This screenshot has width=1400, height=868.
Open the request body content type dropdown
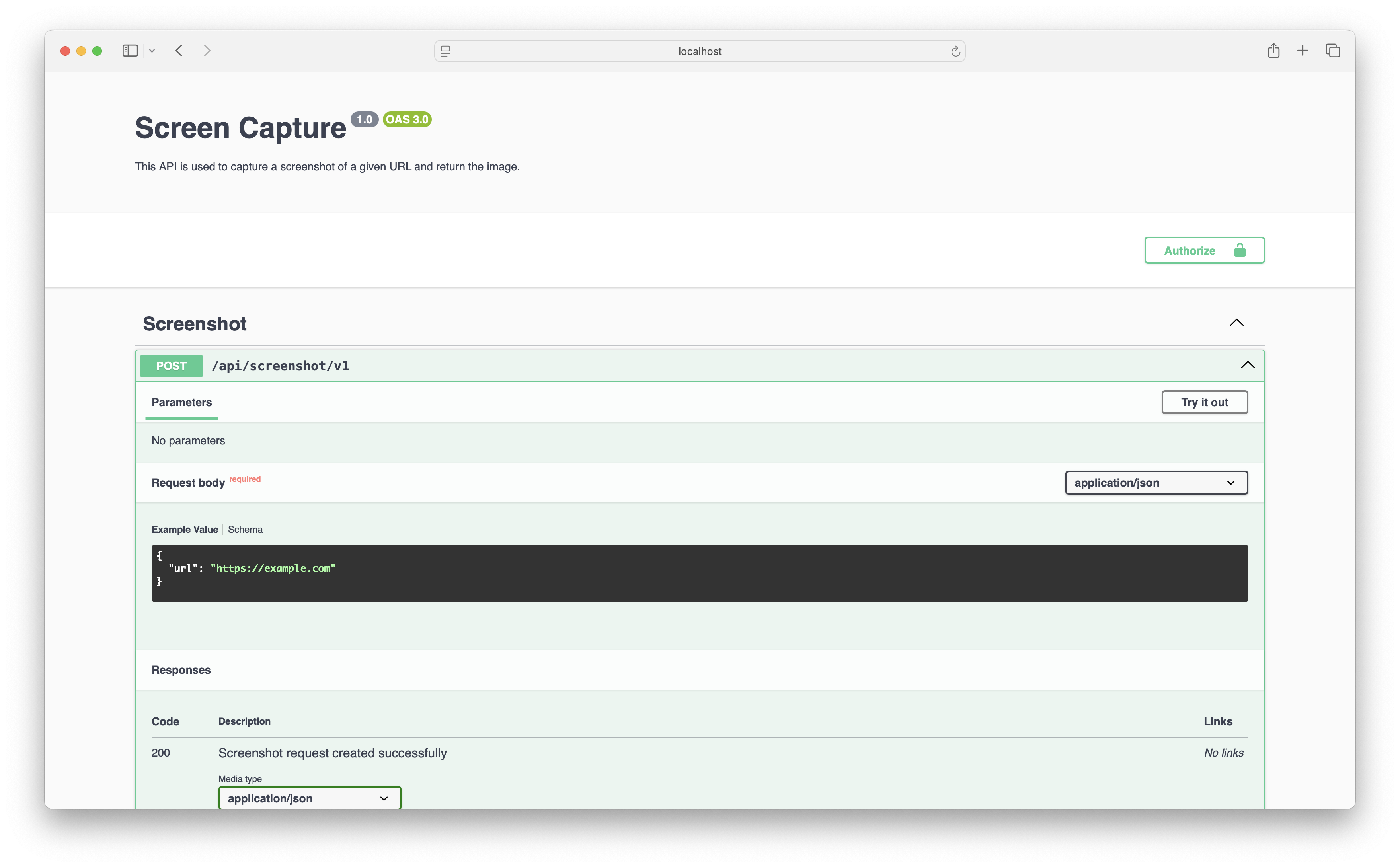(x=1156, y=482)
